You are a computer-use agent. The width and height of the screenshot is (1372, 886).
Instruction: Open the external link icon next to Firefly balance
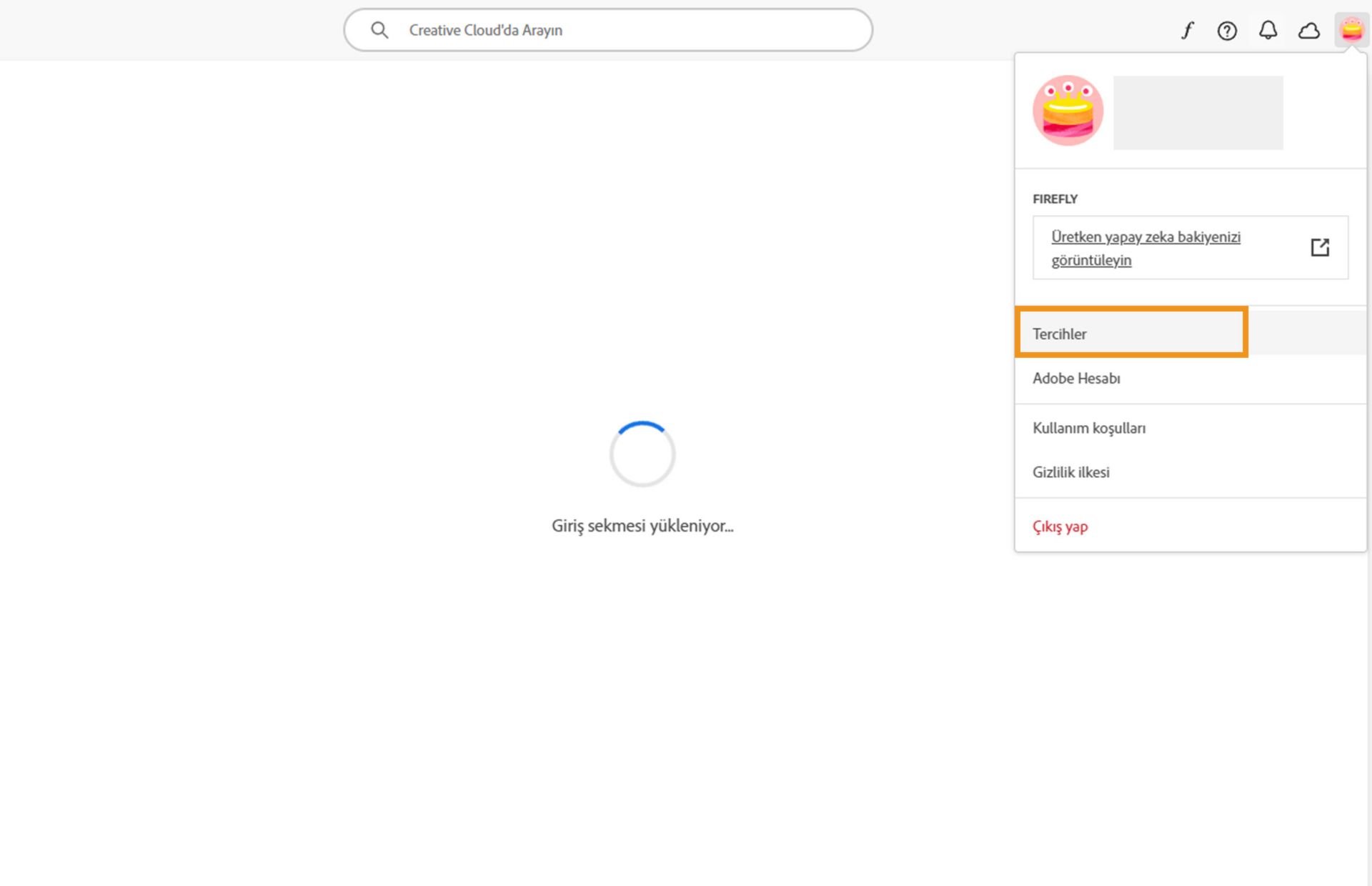(x=1320, y=247)
